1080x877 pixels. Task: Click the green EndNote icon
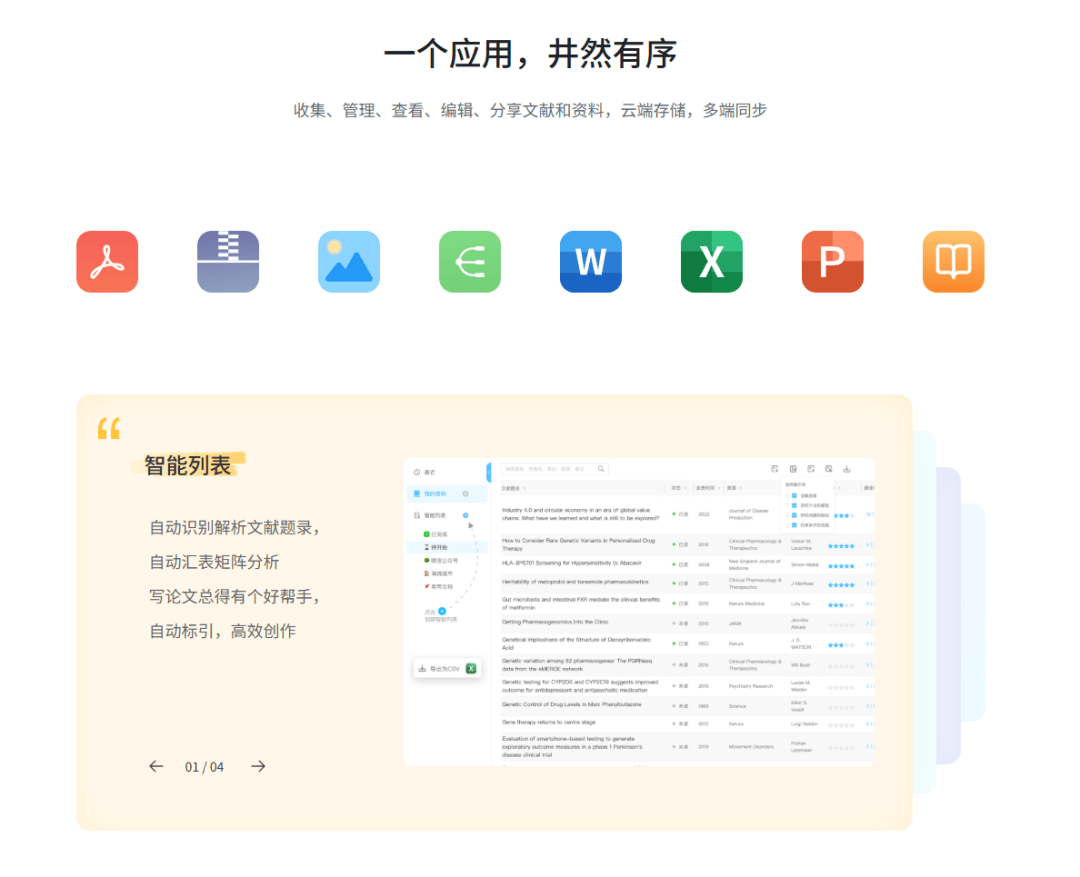coord(469,261)
